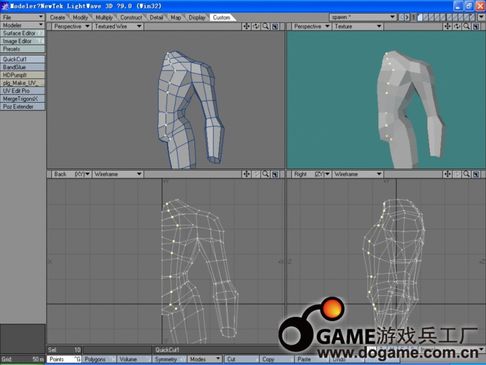Click the rotate icon in top-left Perspective viewport
Image resolution: width=486 pixels, height=365 pixels.
[256, 26]
